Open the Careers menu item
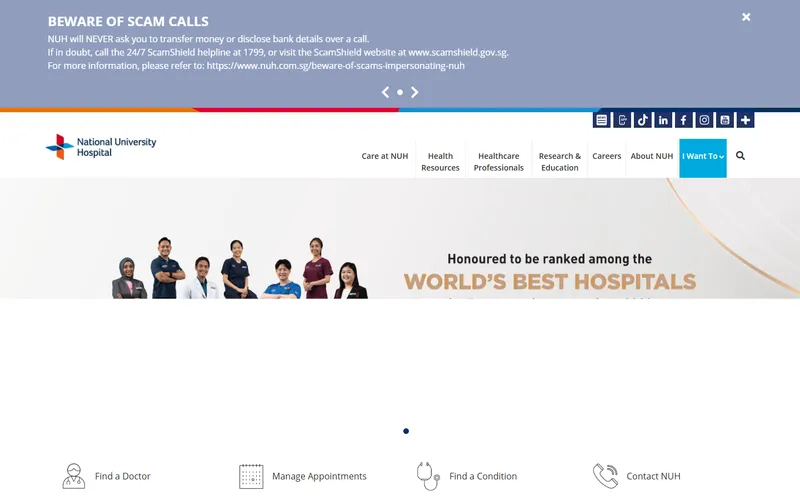Viewport: 800px width, 500px height. coord(607,156)
